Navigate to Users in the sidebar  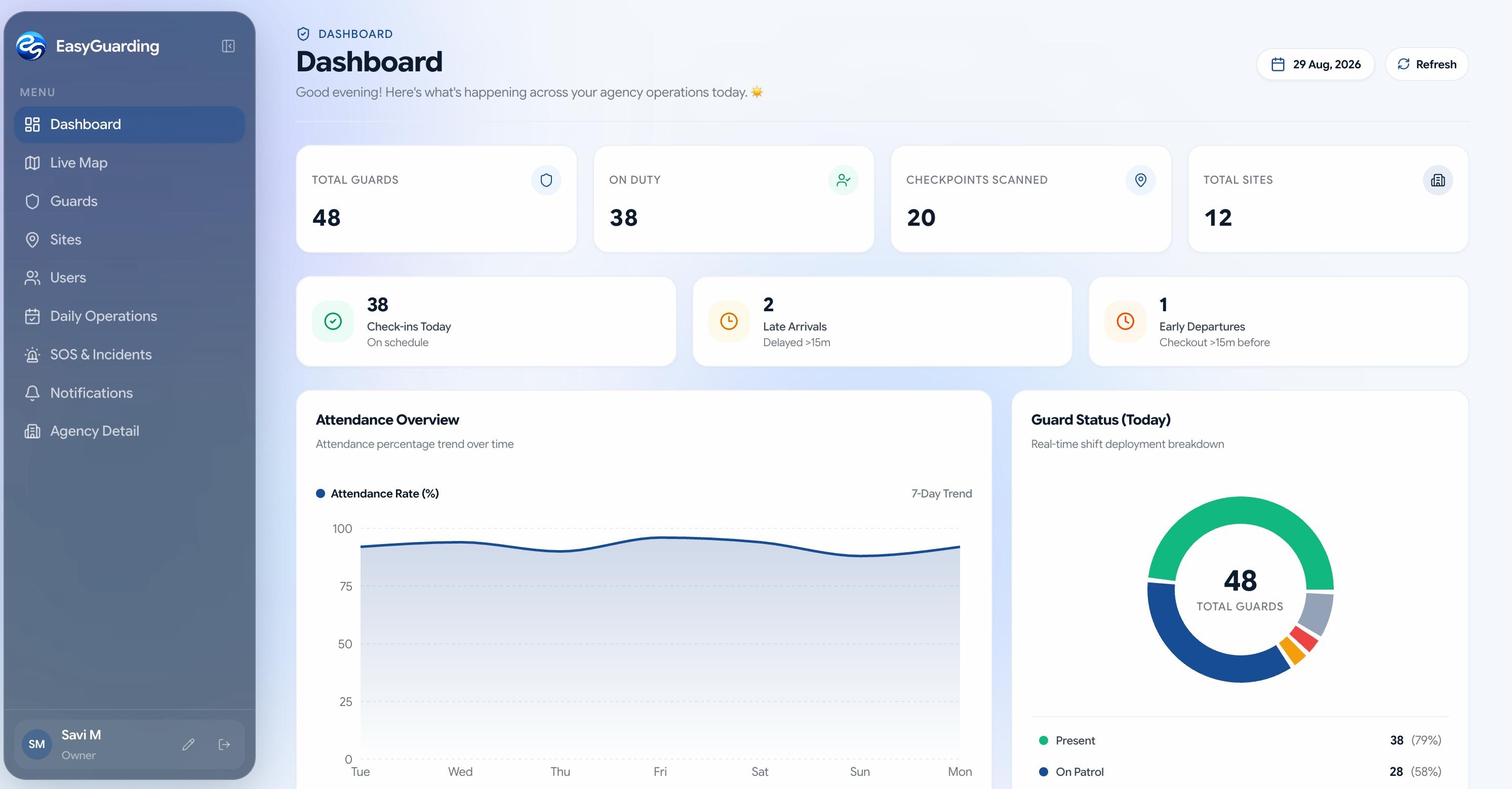click(x=129, y=277)
